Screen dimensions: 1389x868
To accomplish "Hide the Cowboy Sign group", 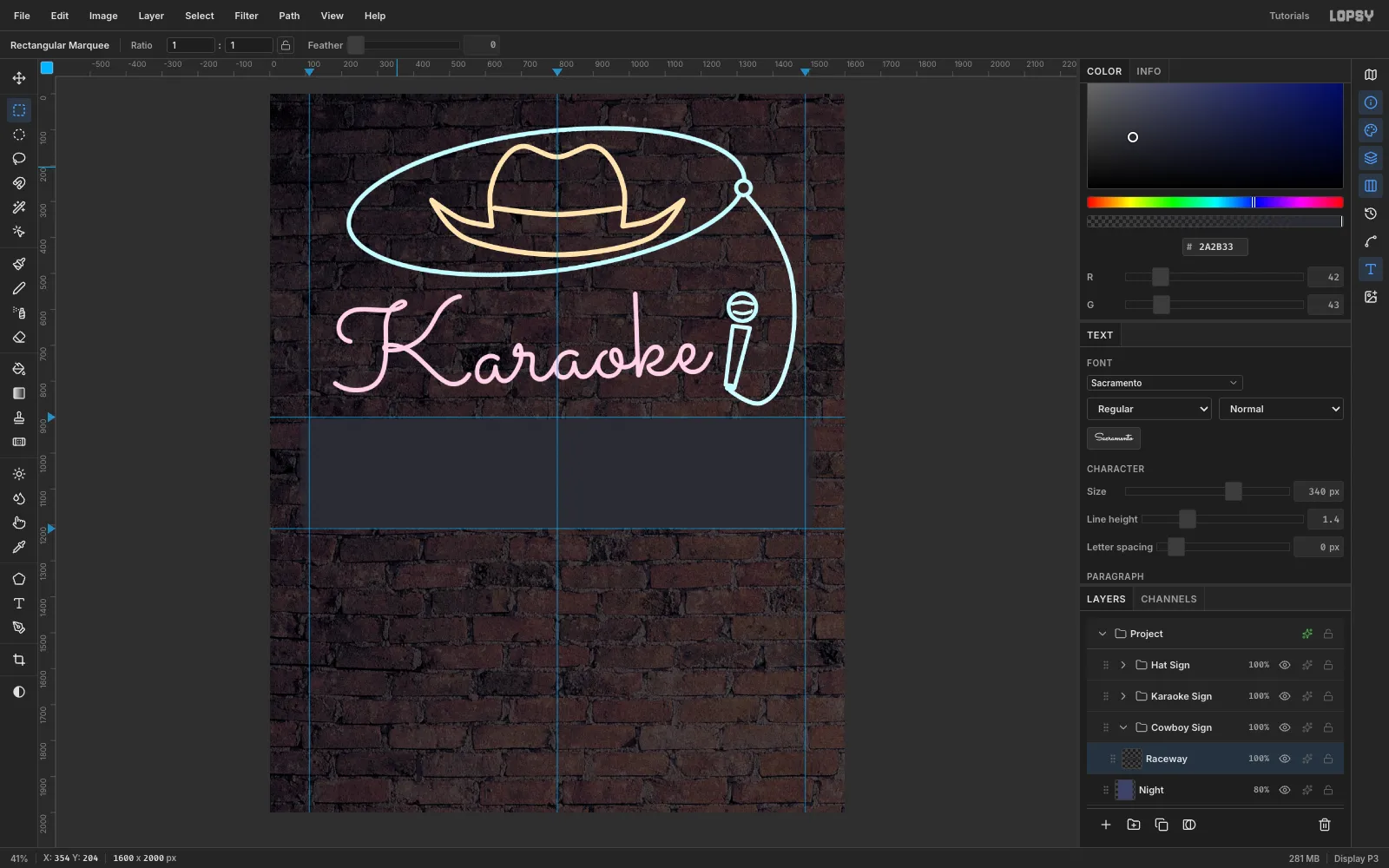I will [x=1285, y=727].
